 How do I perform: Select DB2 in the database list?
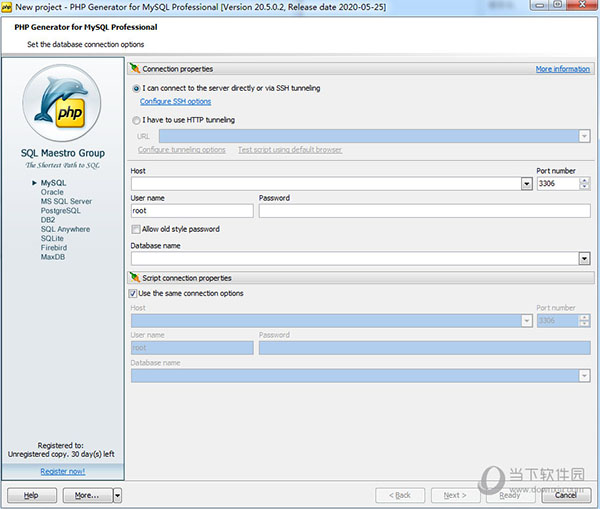[48, 220]
